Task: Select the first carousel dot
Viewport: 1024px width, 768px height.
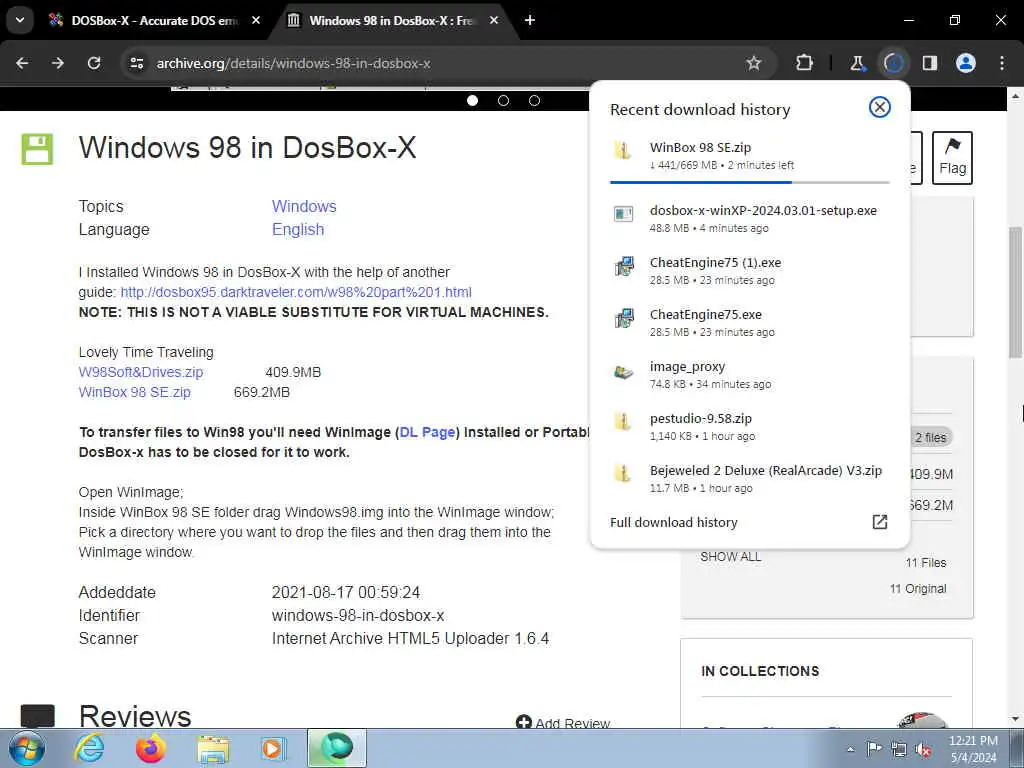Action: tap(473, 101)
